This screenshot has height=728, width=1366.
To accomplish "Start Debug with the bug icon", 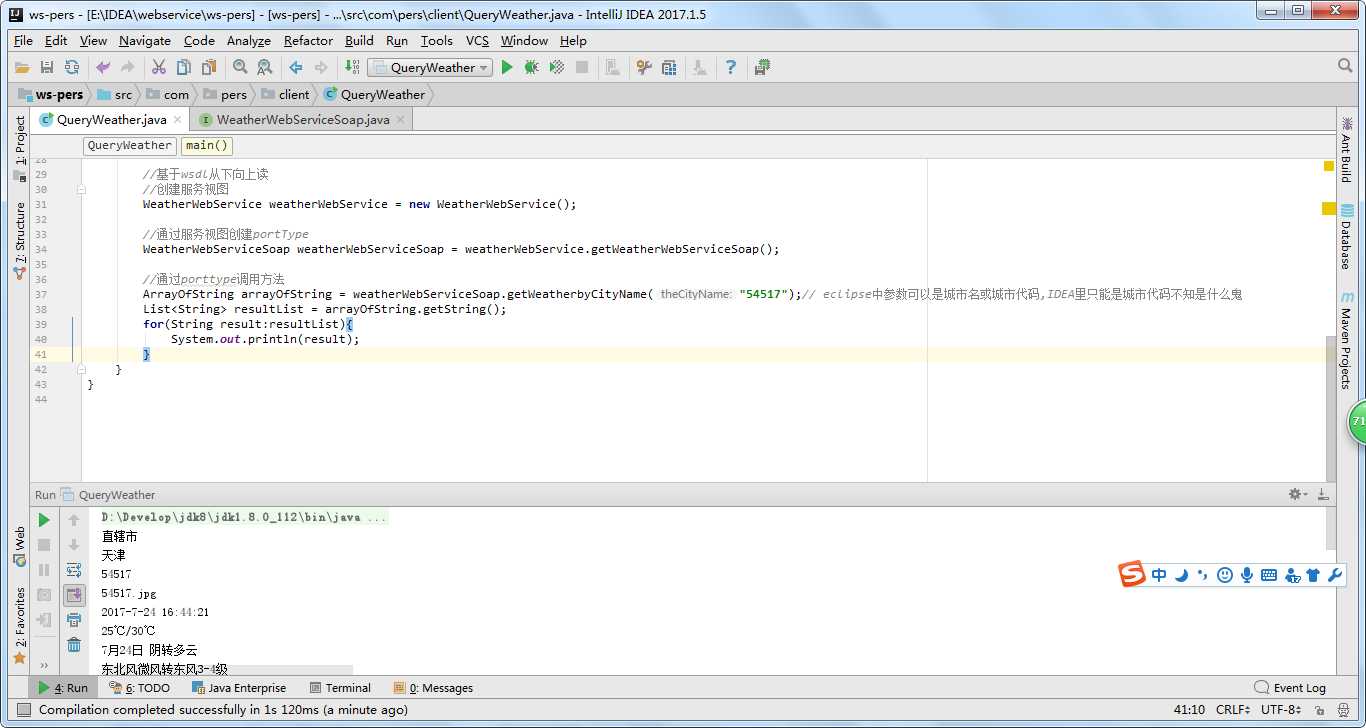I will tap(532, 67).
